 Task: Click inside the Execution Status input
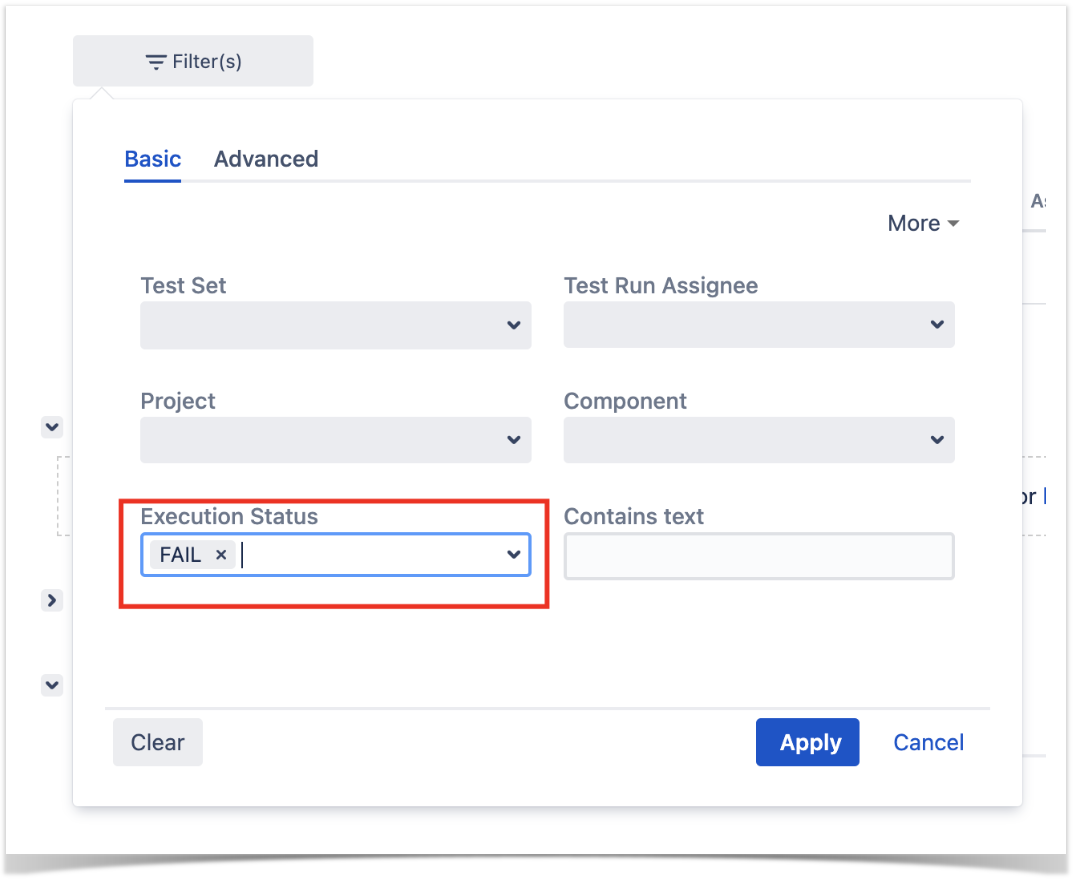[372, 554]
